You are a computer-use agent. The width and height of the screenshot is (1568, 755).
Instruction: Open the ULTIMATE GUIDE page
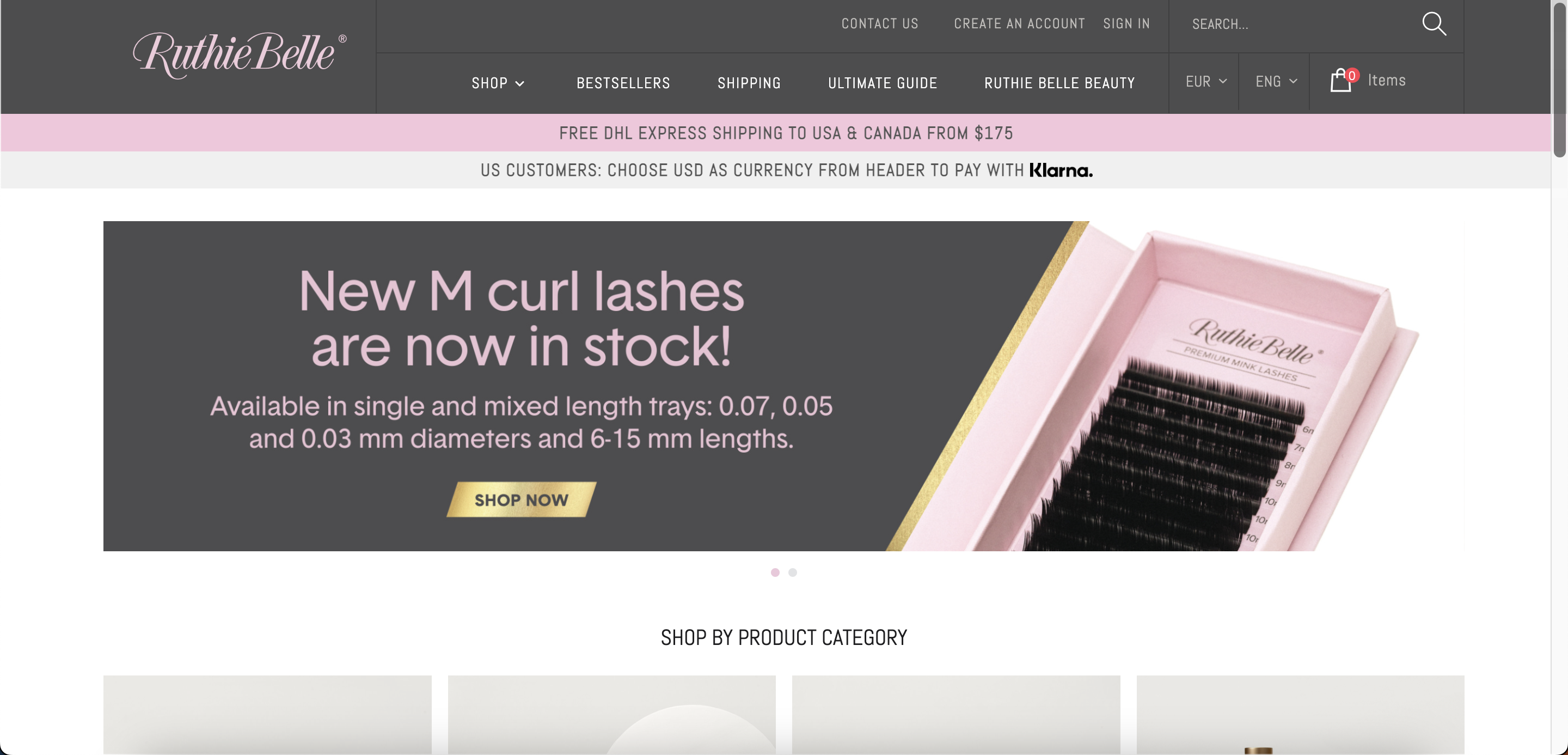[882, 83]
